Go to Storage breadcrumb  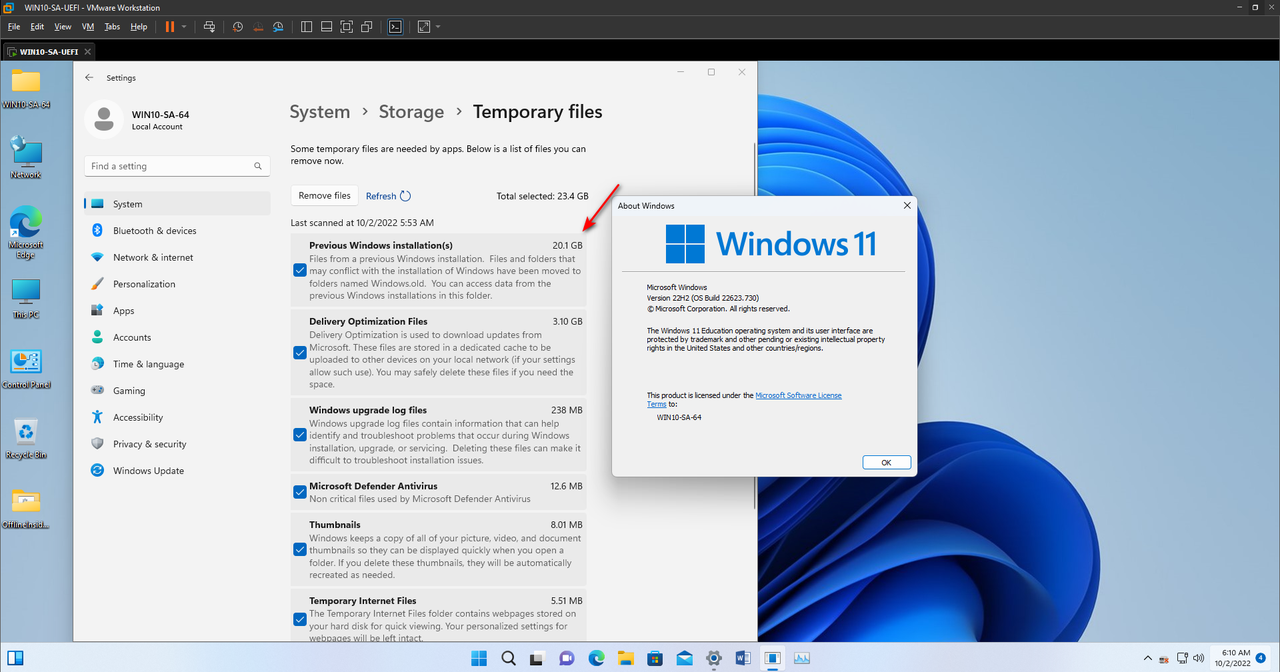click(x=411, y=112)
